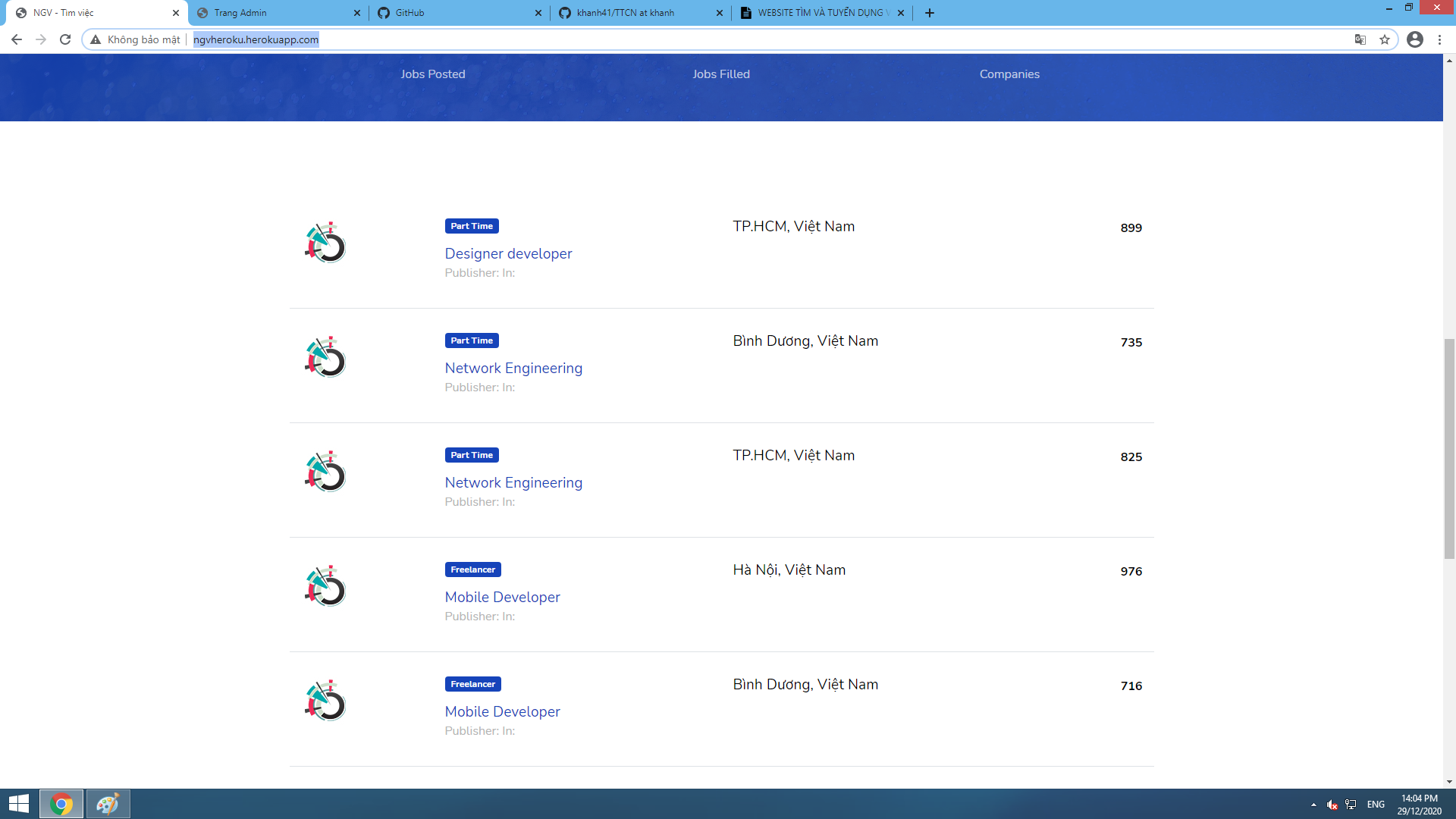This screenshot has height=819, width=1456.
Task: Click the Freelancer badge on Hà Nội job
Action: (x=472, y=570)
